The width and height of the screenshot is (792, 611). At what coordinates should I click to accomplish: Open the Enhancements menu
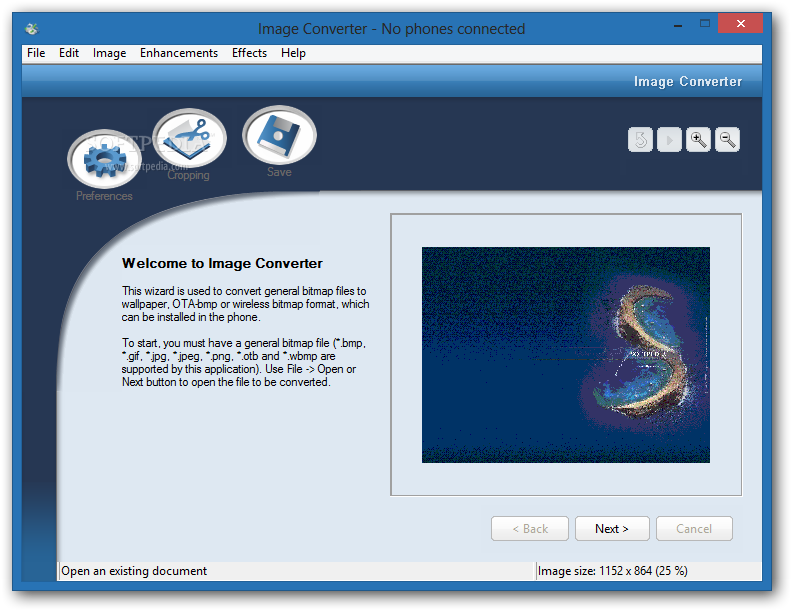(179, 53)
